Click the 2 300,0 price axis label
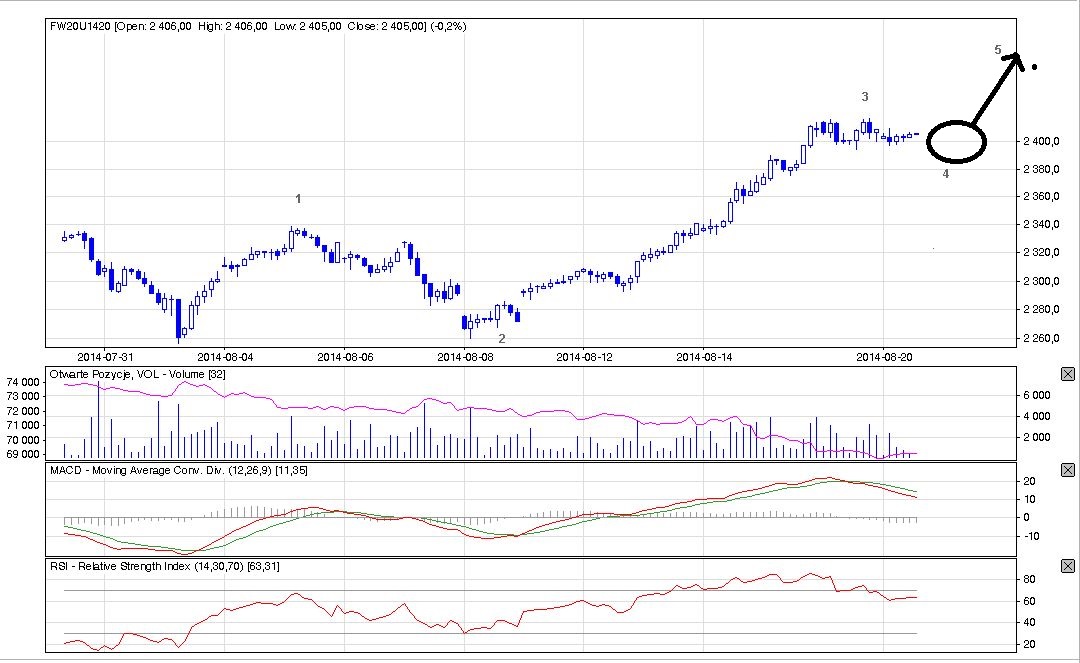1080x663 pixels. click(1041, 281)
